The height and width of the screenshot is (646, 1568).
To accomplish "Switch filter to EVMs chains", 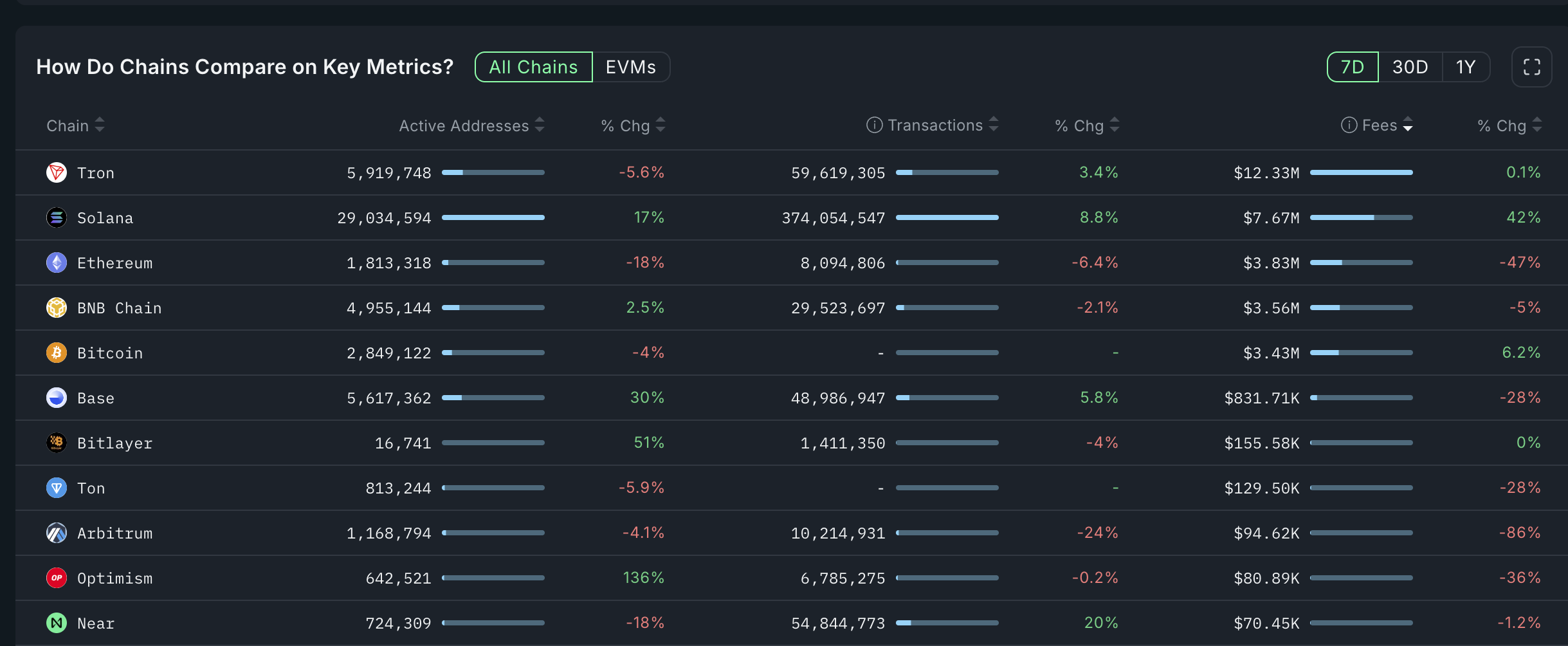I will (x=630, y=67).
